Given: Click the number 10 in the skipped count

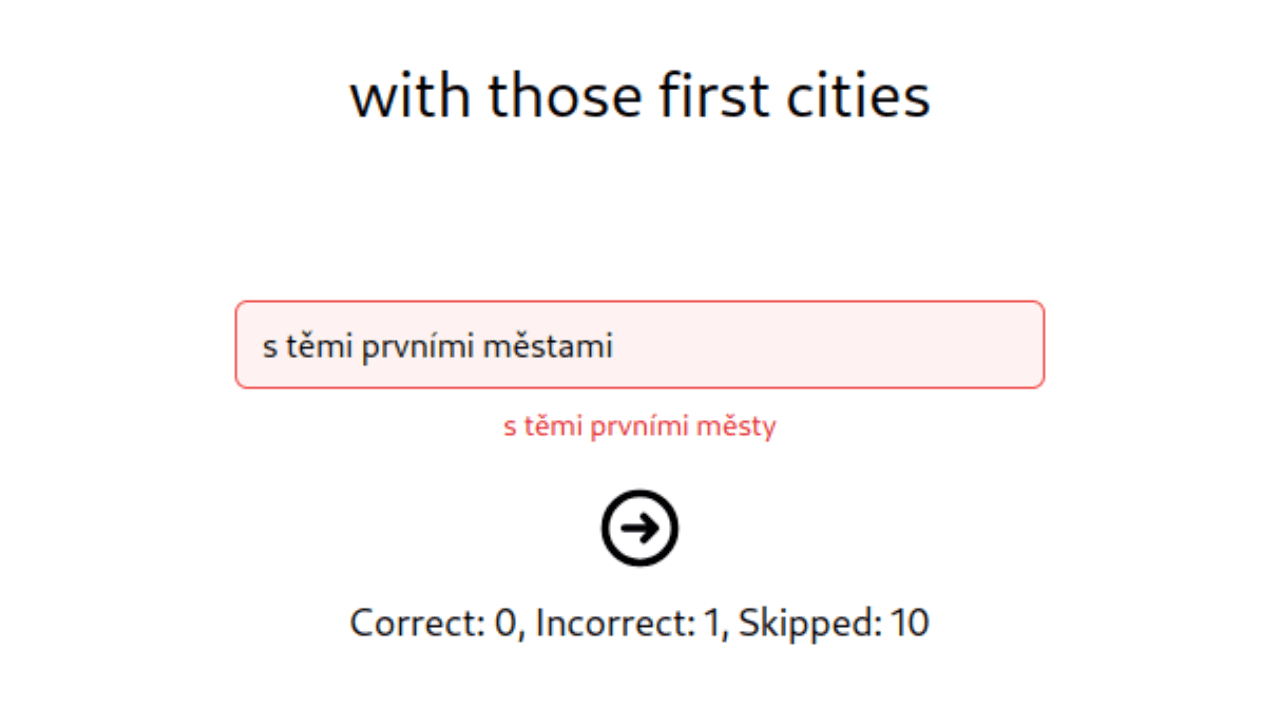Looking at the screenshot, I should pos(909,623).
